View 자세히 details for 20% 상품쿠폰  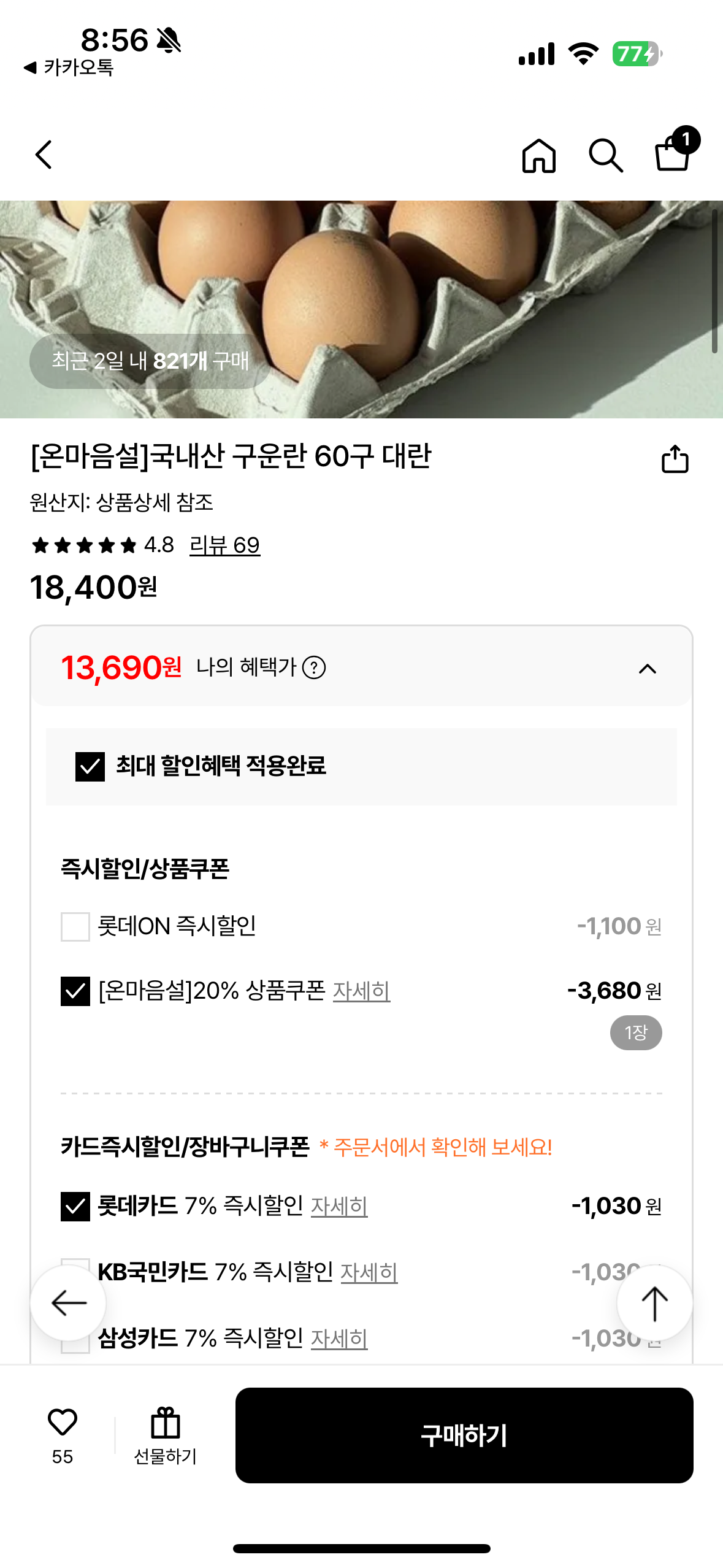(361, 991)
